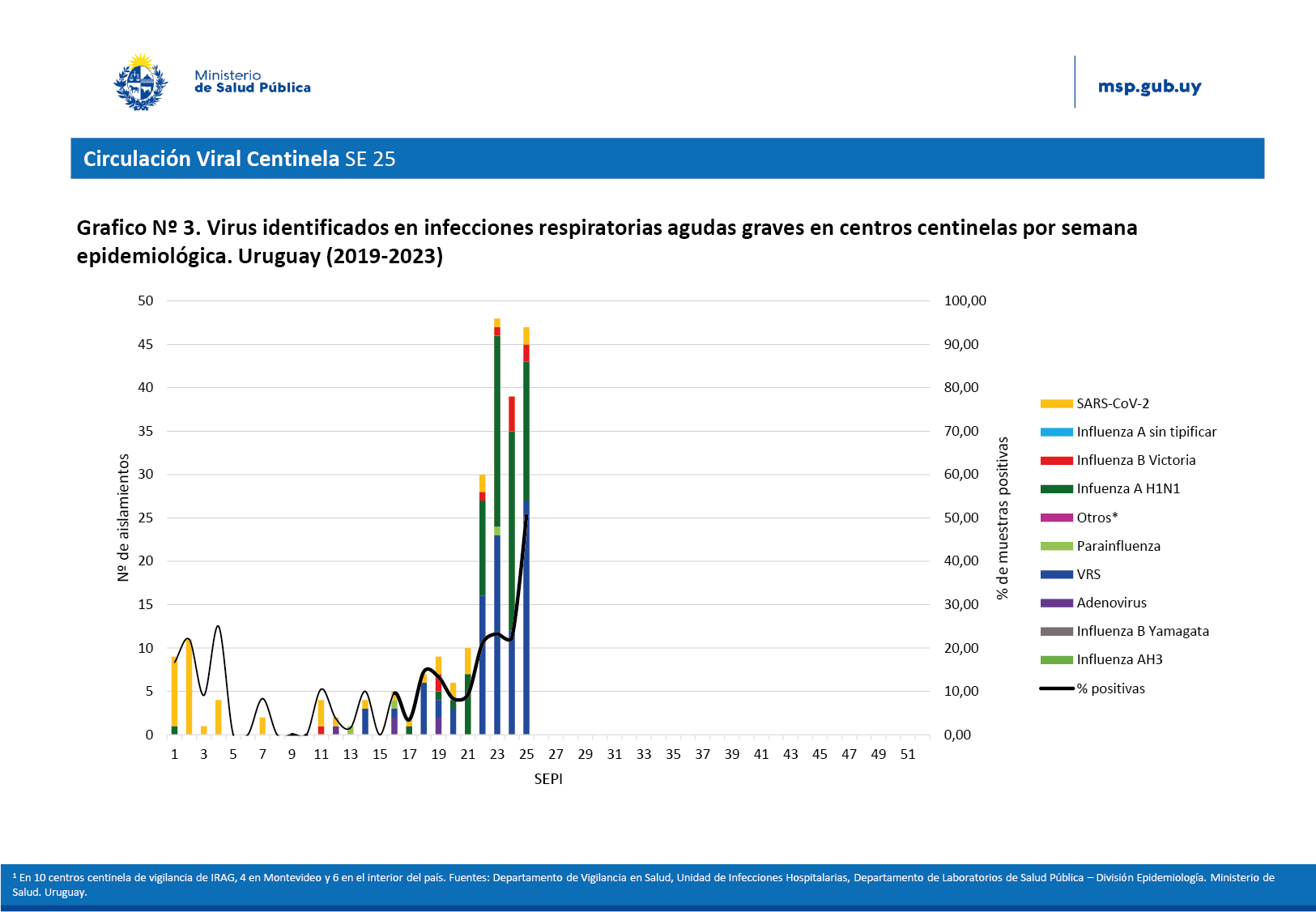Click the 50 left axis label
1316x912 pixels.
coord(146,300)
